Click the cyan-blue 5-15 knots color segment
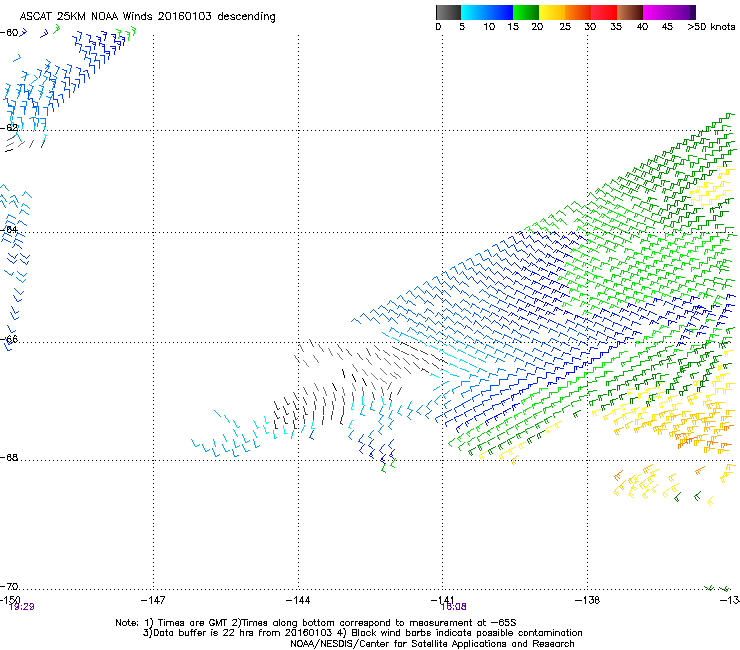The width and height of the screenshot is (740, 650). click(x=487, y=12)
